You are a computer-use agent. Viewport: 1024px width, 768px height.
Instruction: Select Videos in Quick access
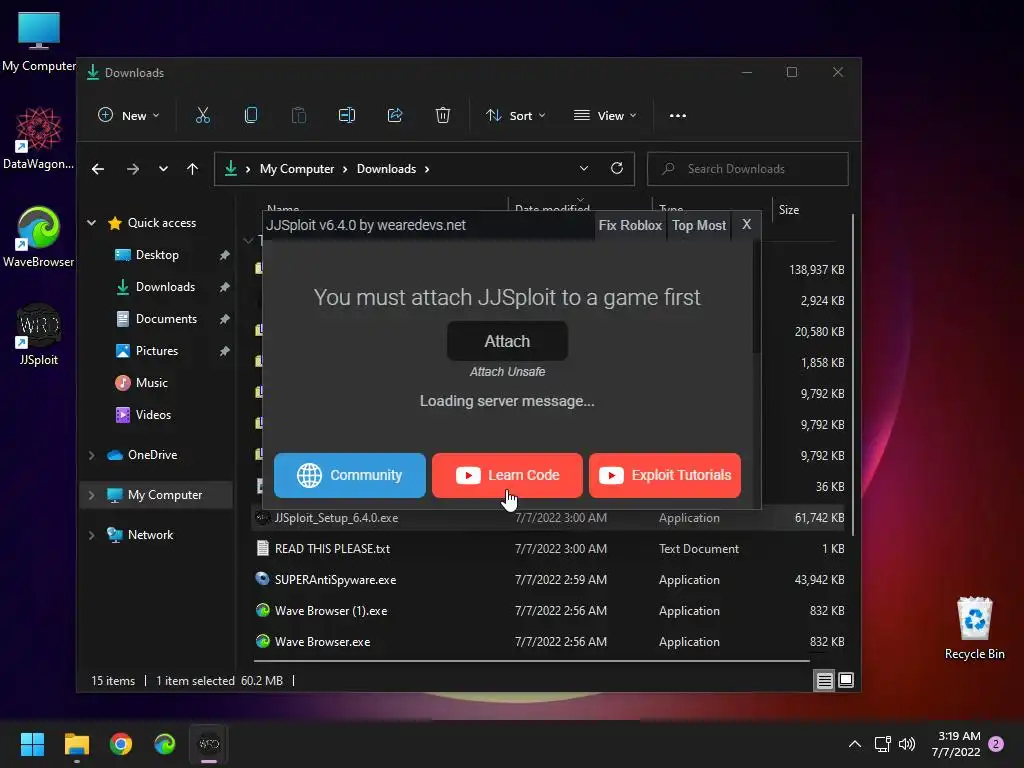coord(153,415)
